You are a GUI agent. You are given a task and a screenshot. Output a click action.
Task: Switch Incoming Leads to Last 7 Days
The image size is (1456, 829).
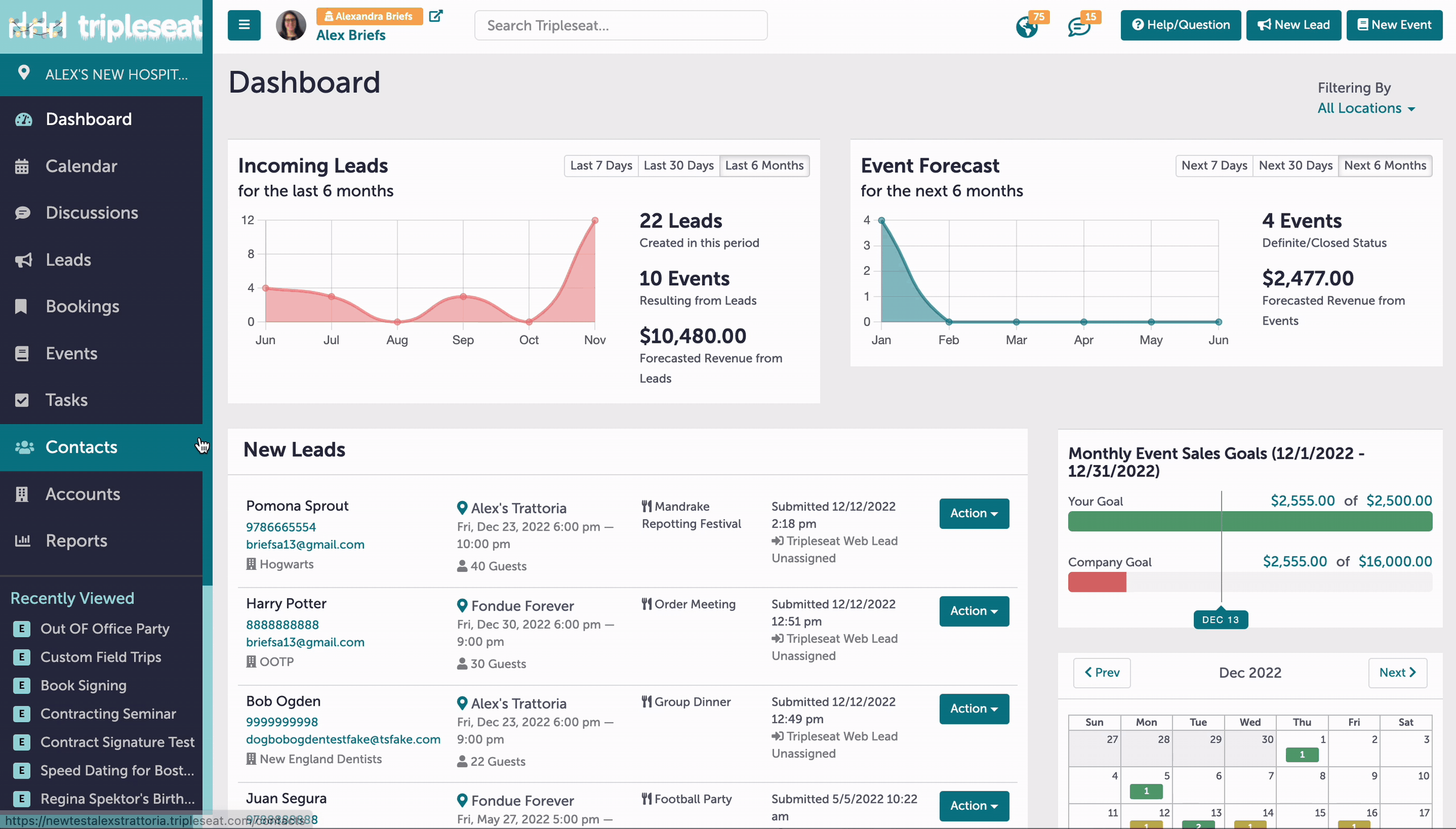click(x=601, y=165)
